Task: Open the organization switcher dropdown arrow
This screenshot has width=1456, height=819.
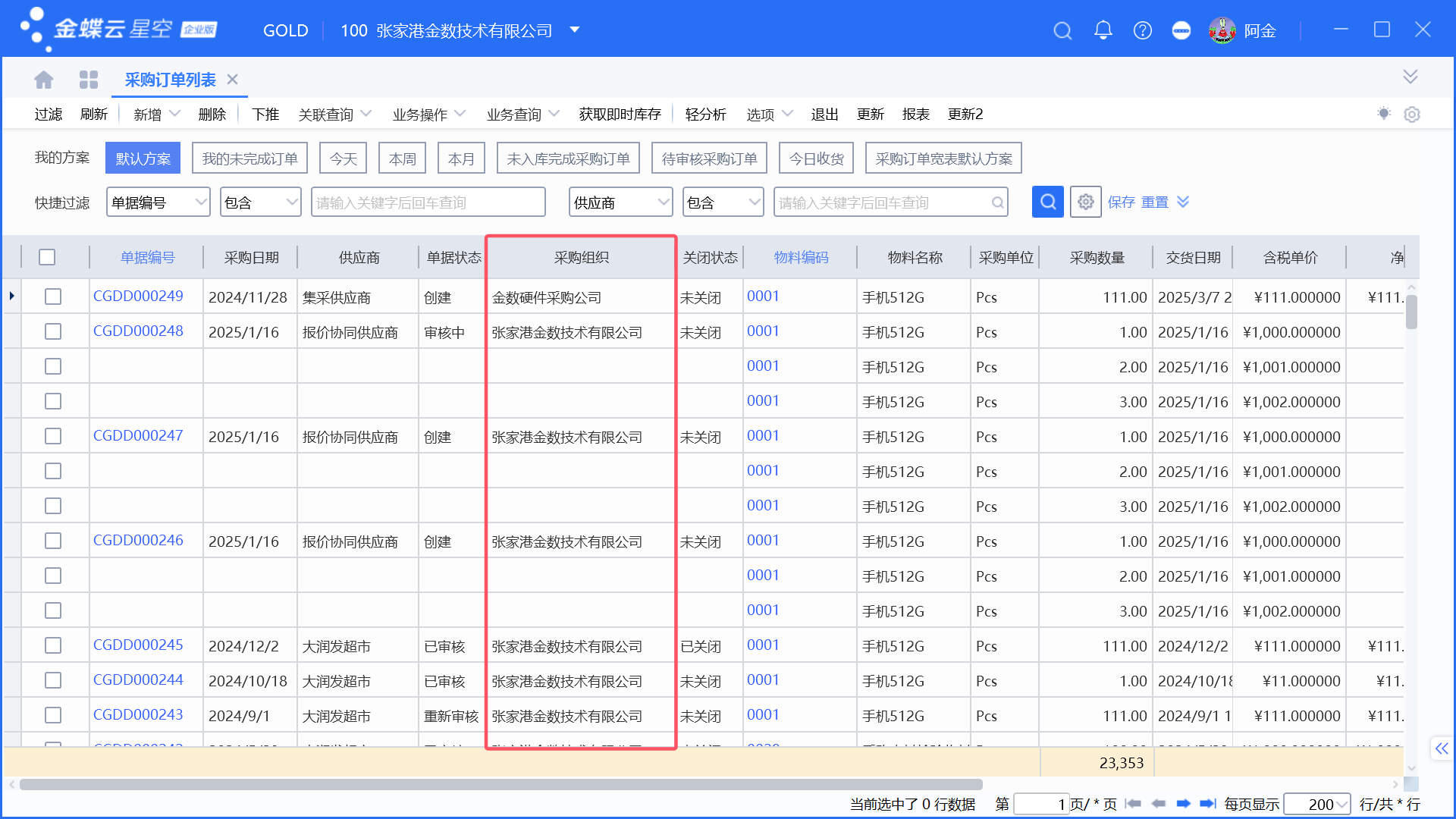Action: point(575,30)
